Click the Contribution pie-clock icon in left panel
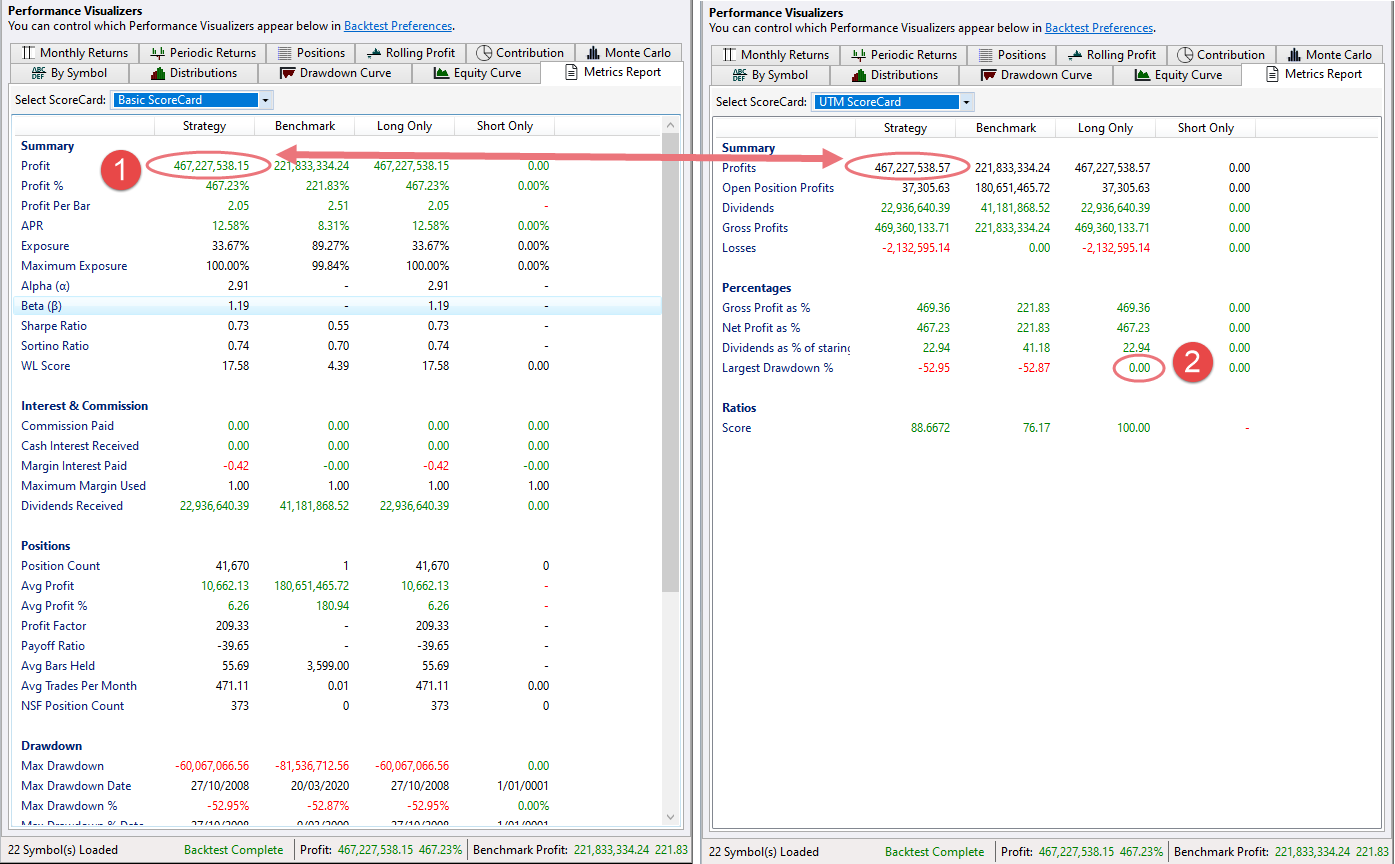The height and width of the screenshot is (864, 1395). coord(484,53)
